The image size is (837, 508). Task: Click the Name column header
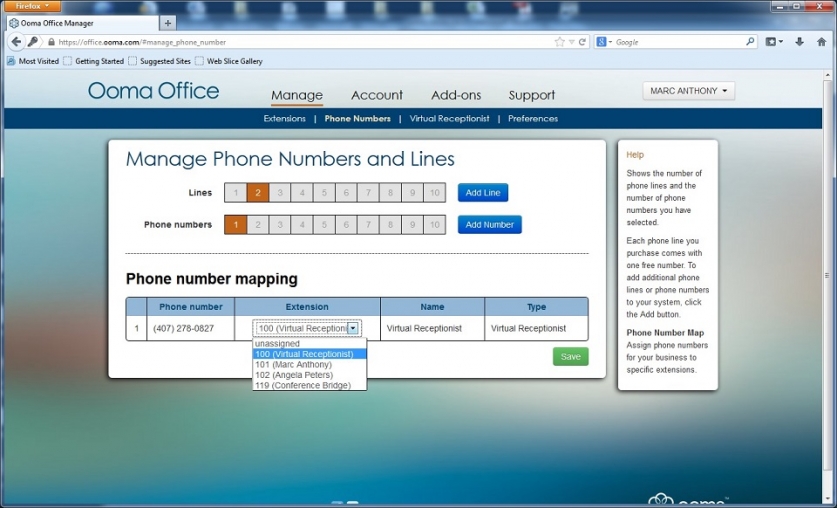(432, 307)
